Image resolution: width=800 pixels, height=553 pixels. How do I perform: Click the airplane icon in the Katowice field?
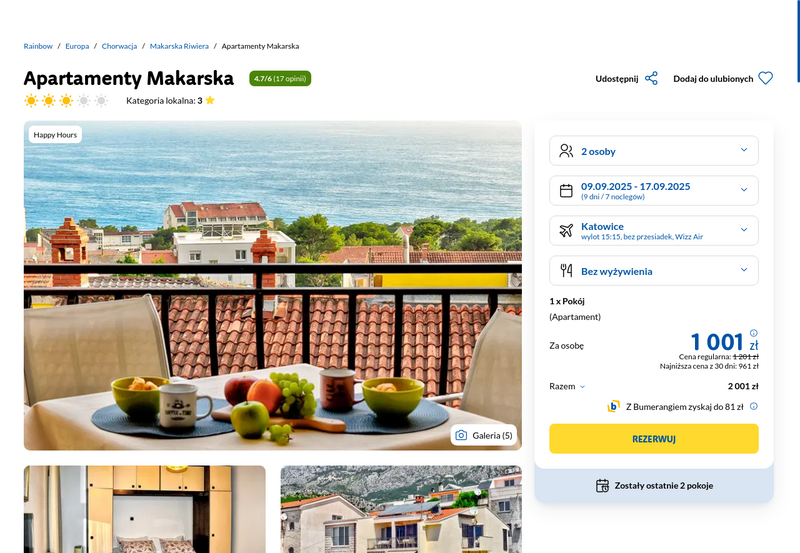(x=566, y=231)
